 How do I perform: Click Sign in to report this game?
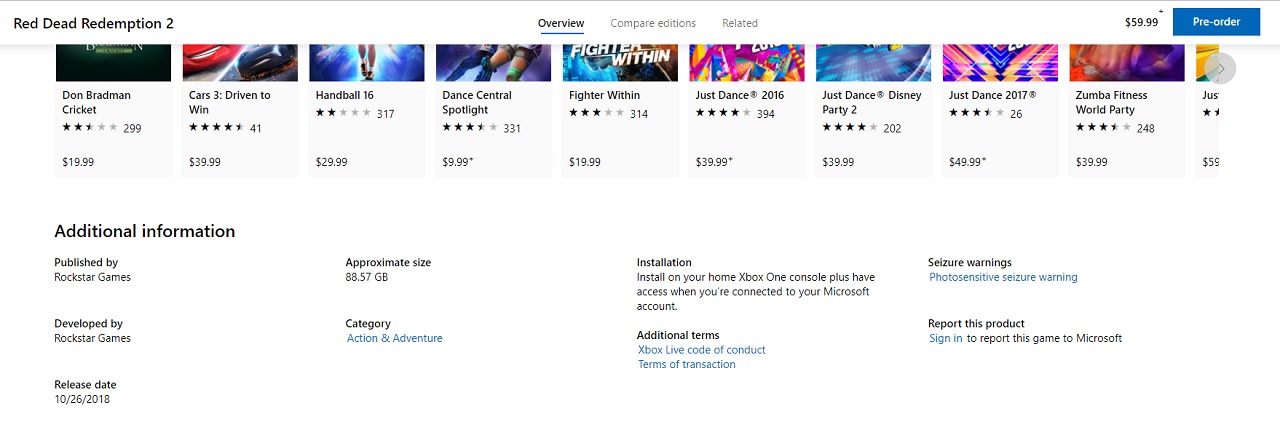tap(946, 338)
